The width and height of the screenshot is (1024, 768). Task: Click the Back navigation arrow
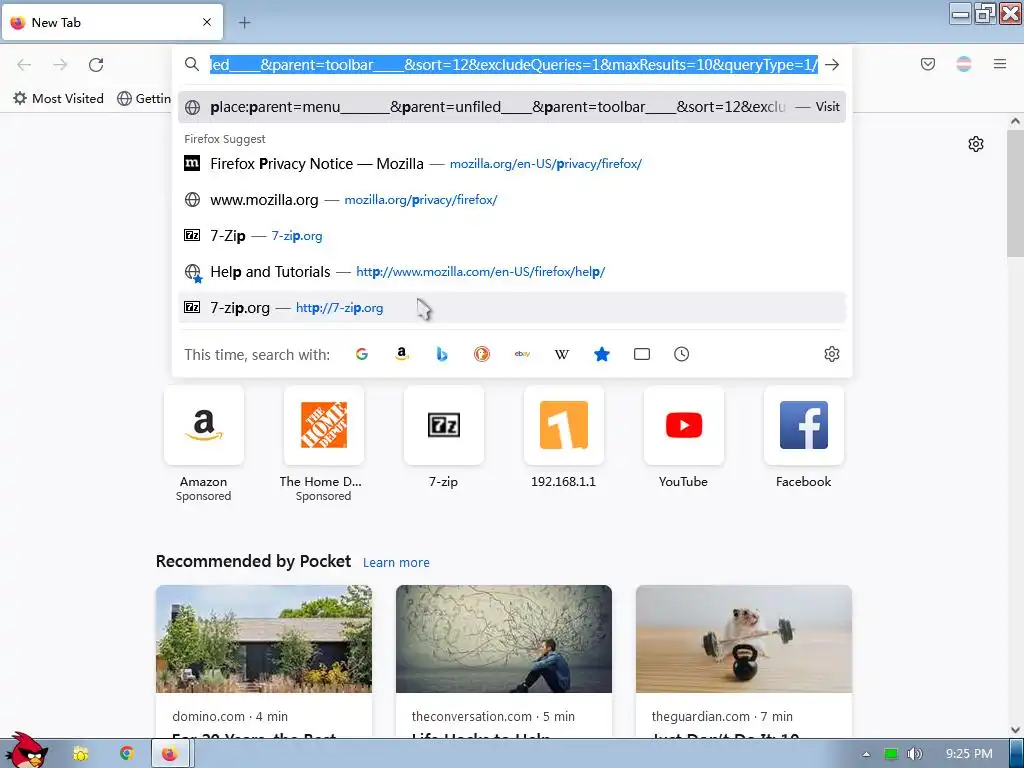coord(24,65)
